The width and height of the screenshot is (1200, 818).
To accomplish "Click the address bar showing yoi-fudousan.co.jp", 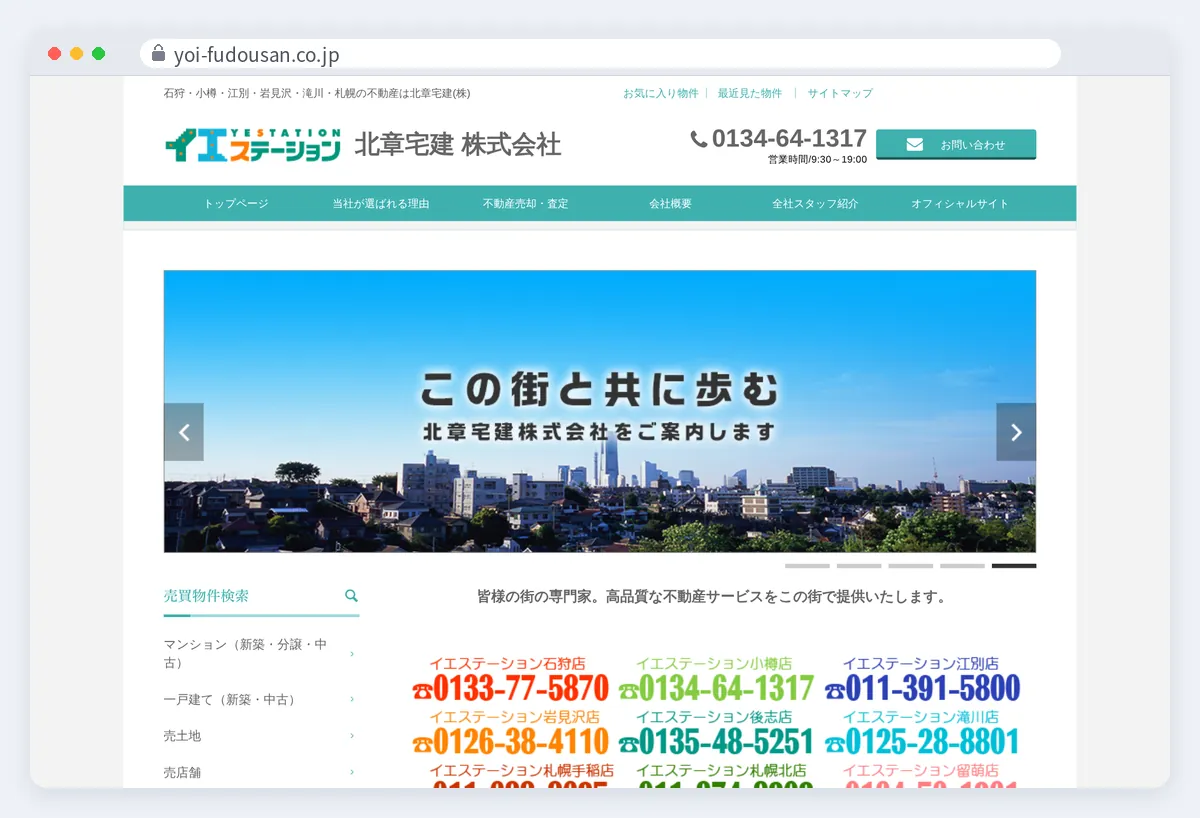I will (x=600, y=54).
